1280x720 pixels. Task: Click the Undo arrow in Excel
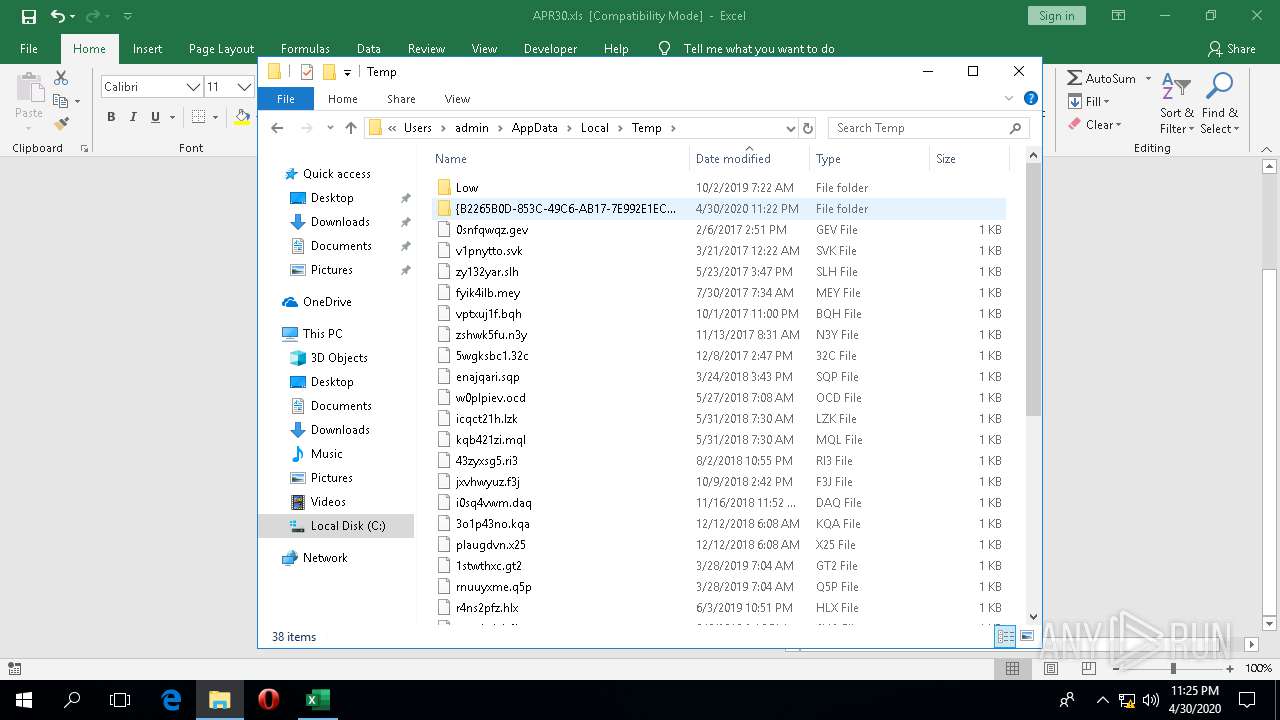tap(58, 16)
